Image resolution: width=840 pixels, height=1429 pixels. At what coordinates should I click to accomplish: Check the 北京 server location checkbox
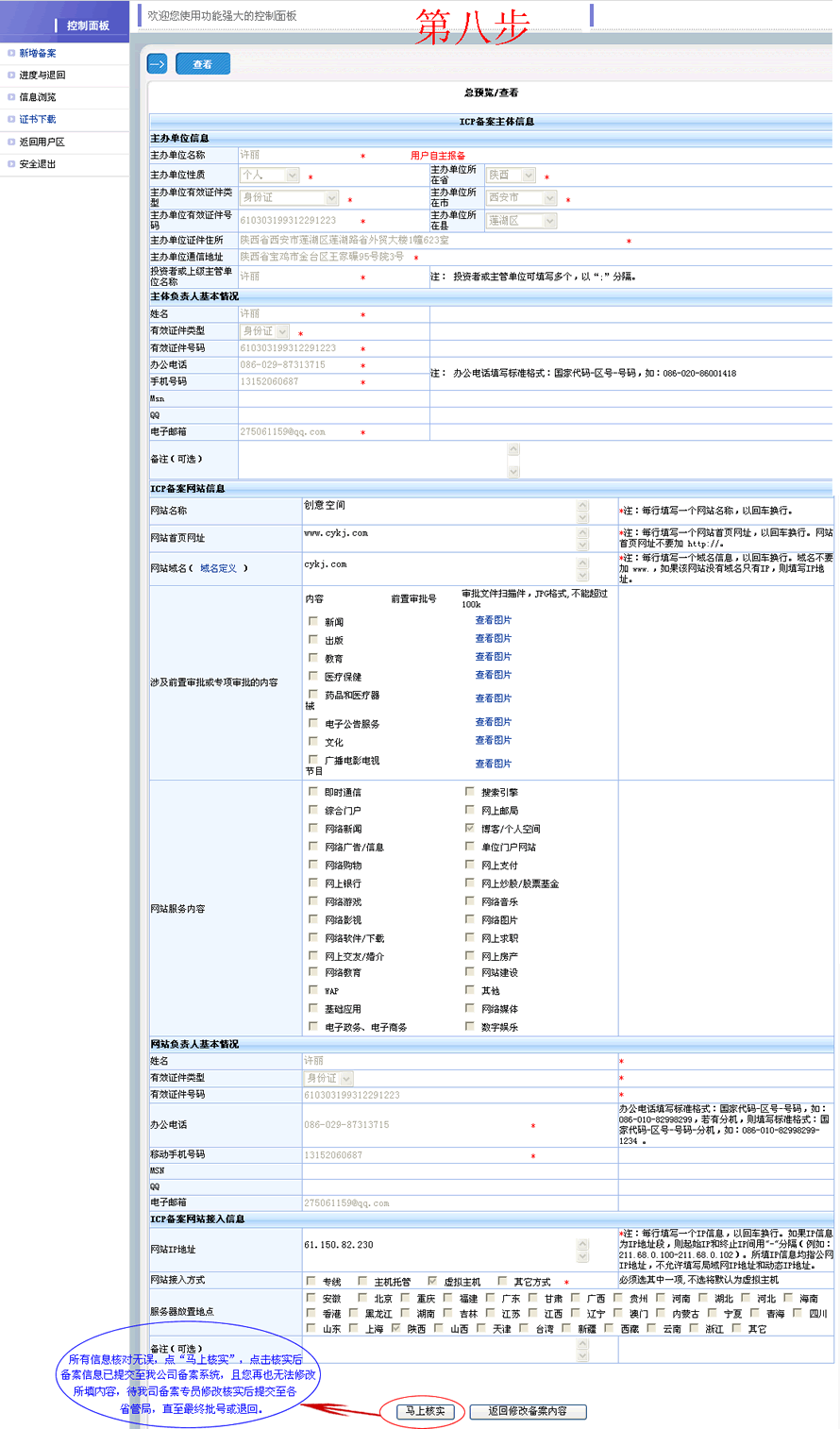pyautogui.click(x=362, y=1298)
